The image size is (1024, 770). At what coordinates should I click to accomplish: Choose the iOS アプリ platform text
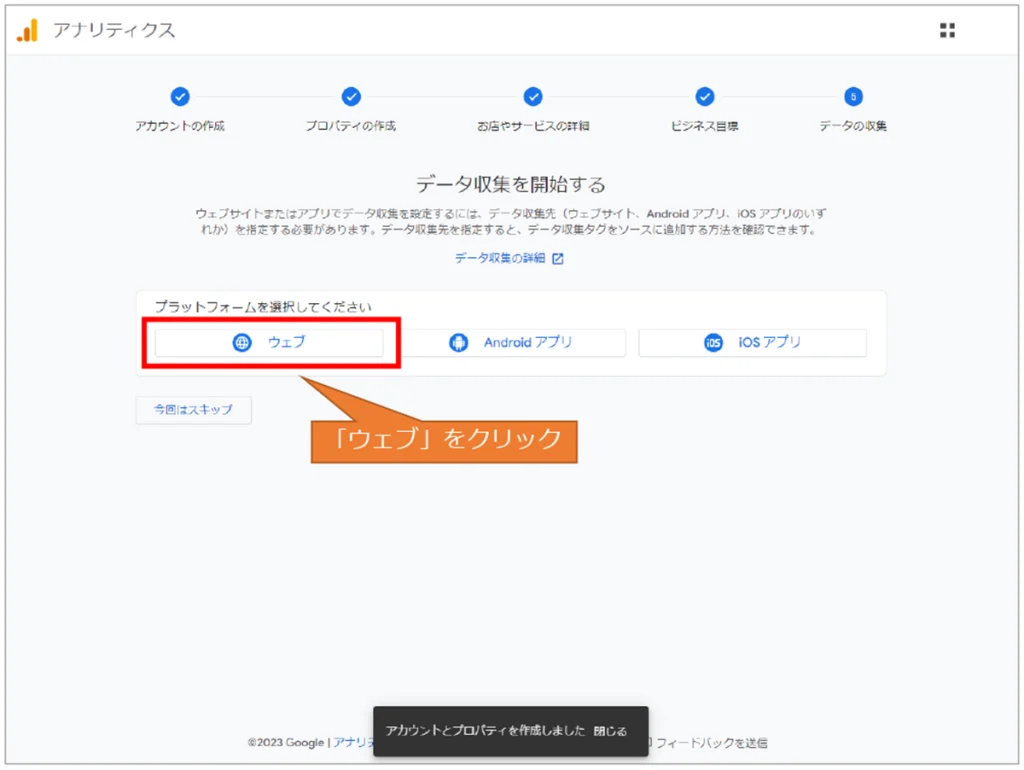770,342
